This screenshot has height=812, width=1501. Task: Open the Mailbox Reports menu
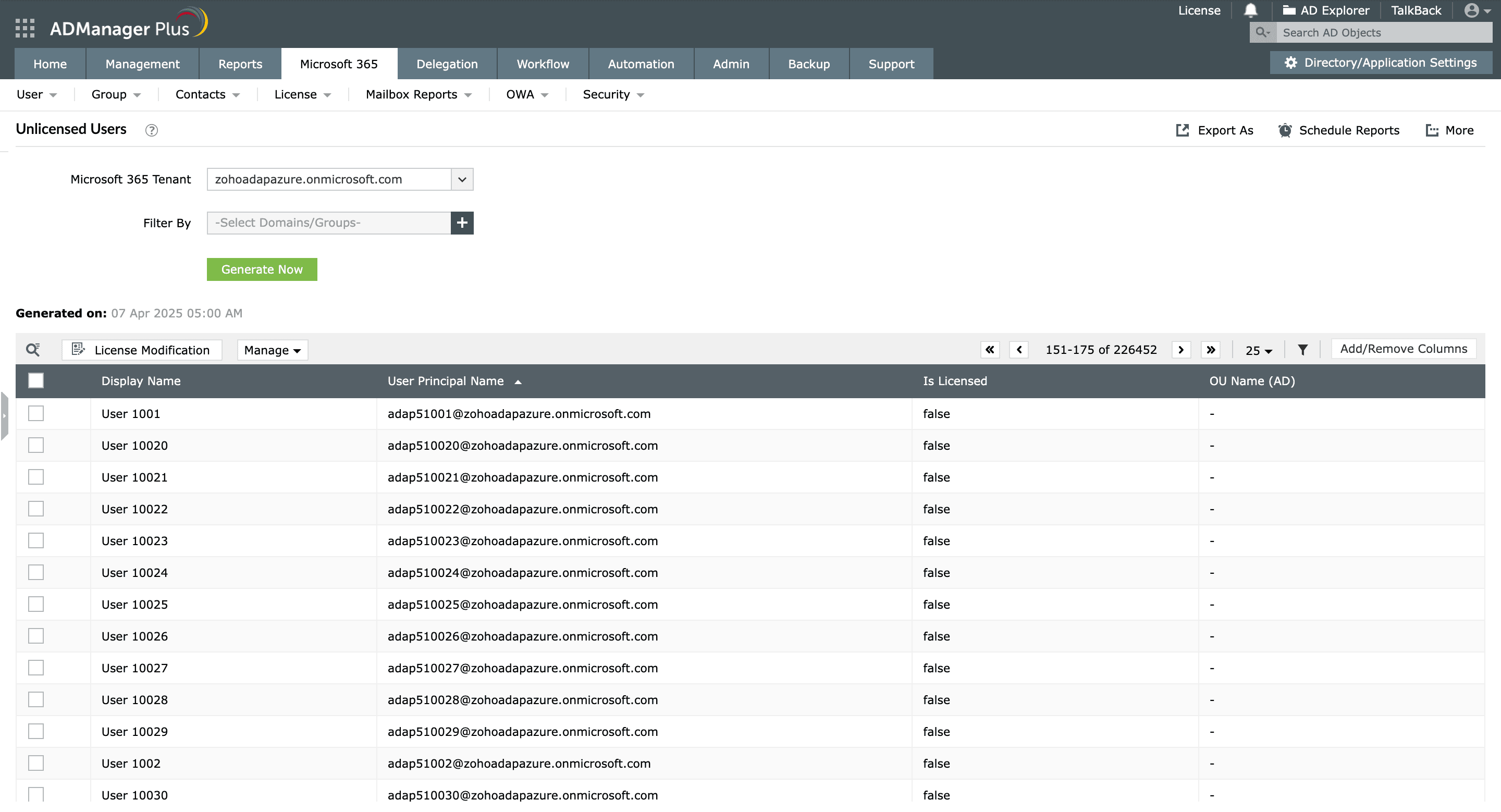(x=418, y=94)
